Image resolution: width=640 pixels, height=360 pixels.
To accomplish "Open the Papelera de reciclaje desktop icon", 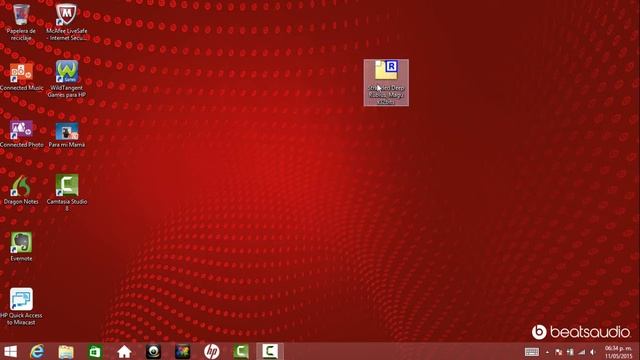I will (21, 22).
